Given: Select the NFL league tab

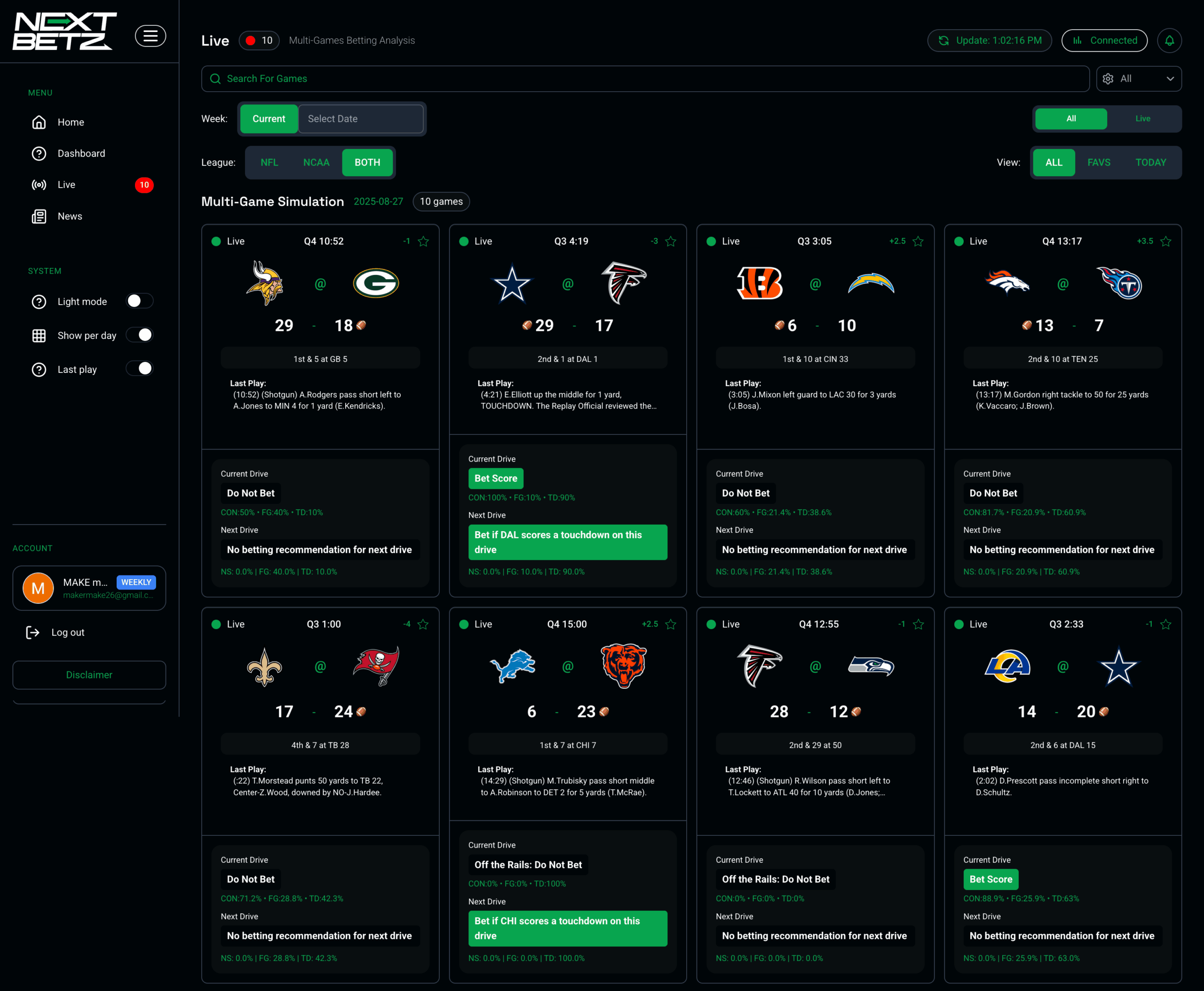Looking at the screenshot, I should (x=269, y=163).
